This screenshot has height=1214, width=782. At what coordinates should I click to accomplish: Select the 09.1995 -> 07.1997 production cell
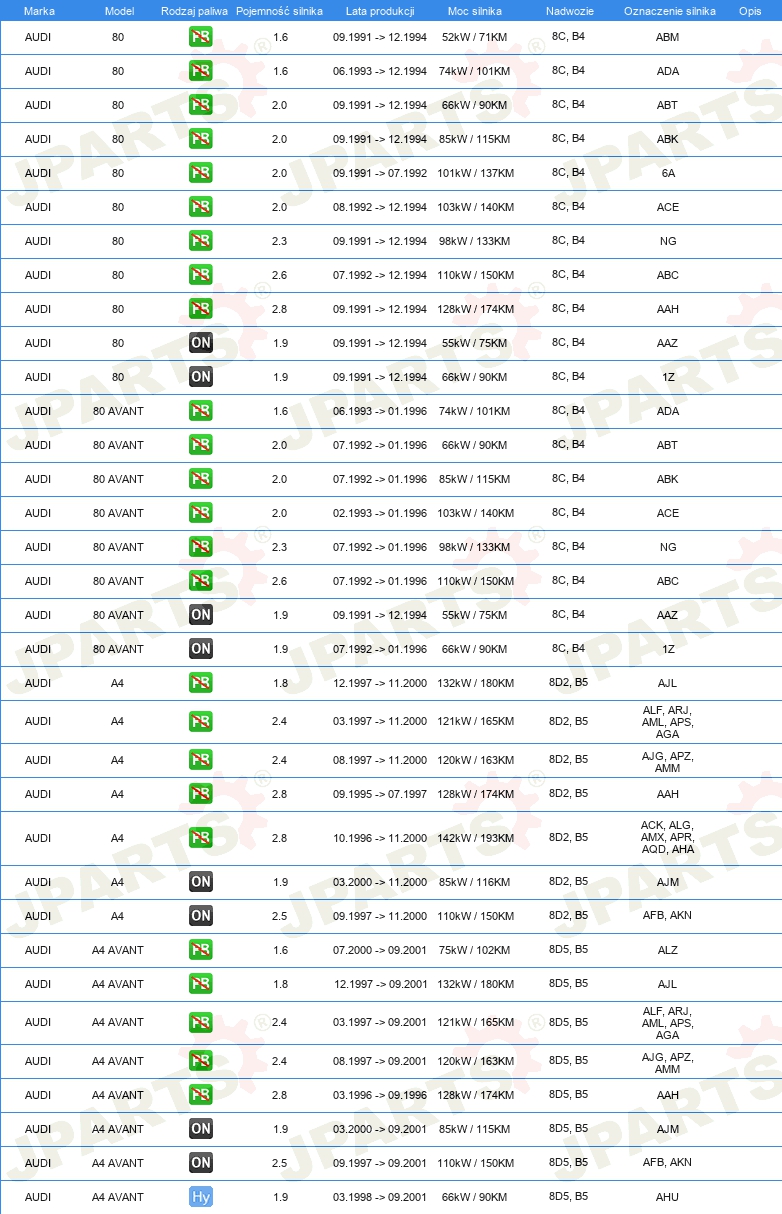pos(380,794)
